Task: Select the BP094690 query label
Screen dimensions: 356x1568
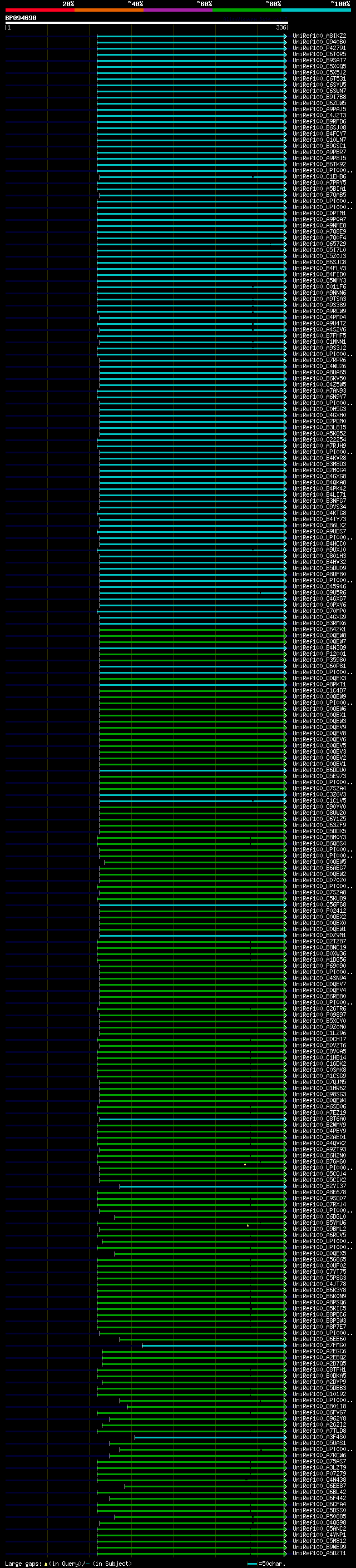Action: [x=21, y=18]
